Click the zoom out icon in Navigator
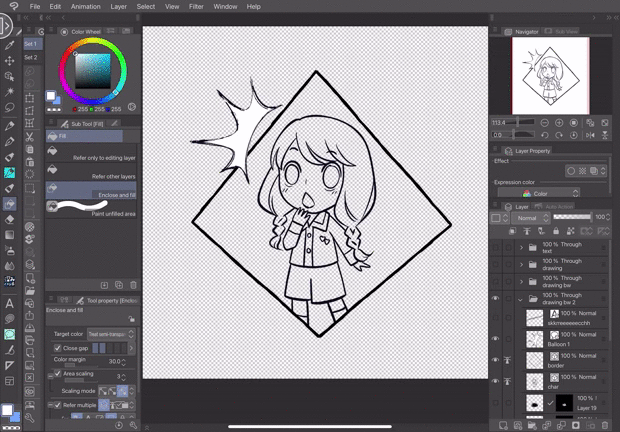The image size is (620, 432). [x=546, y=123]
